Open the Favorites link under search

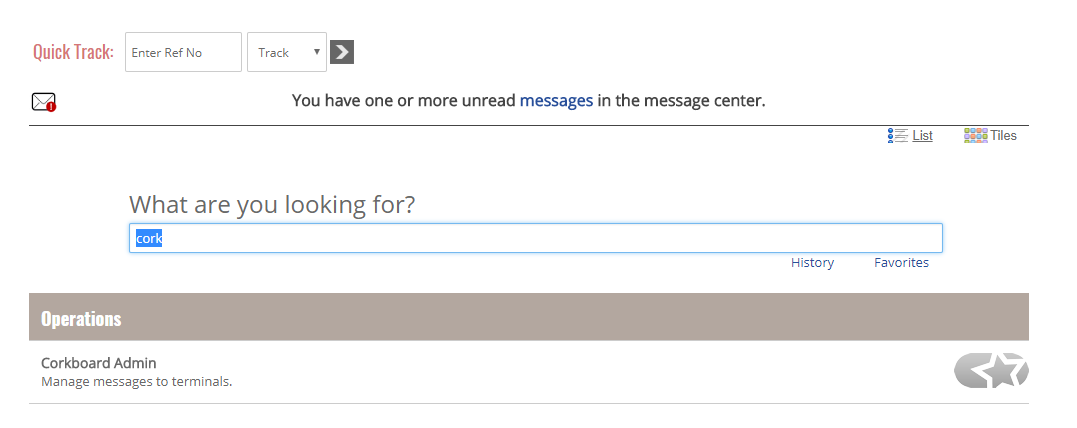[901, 262]
